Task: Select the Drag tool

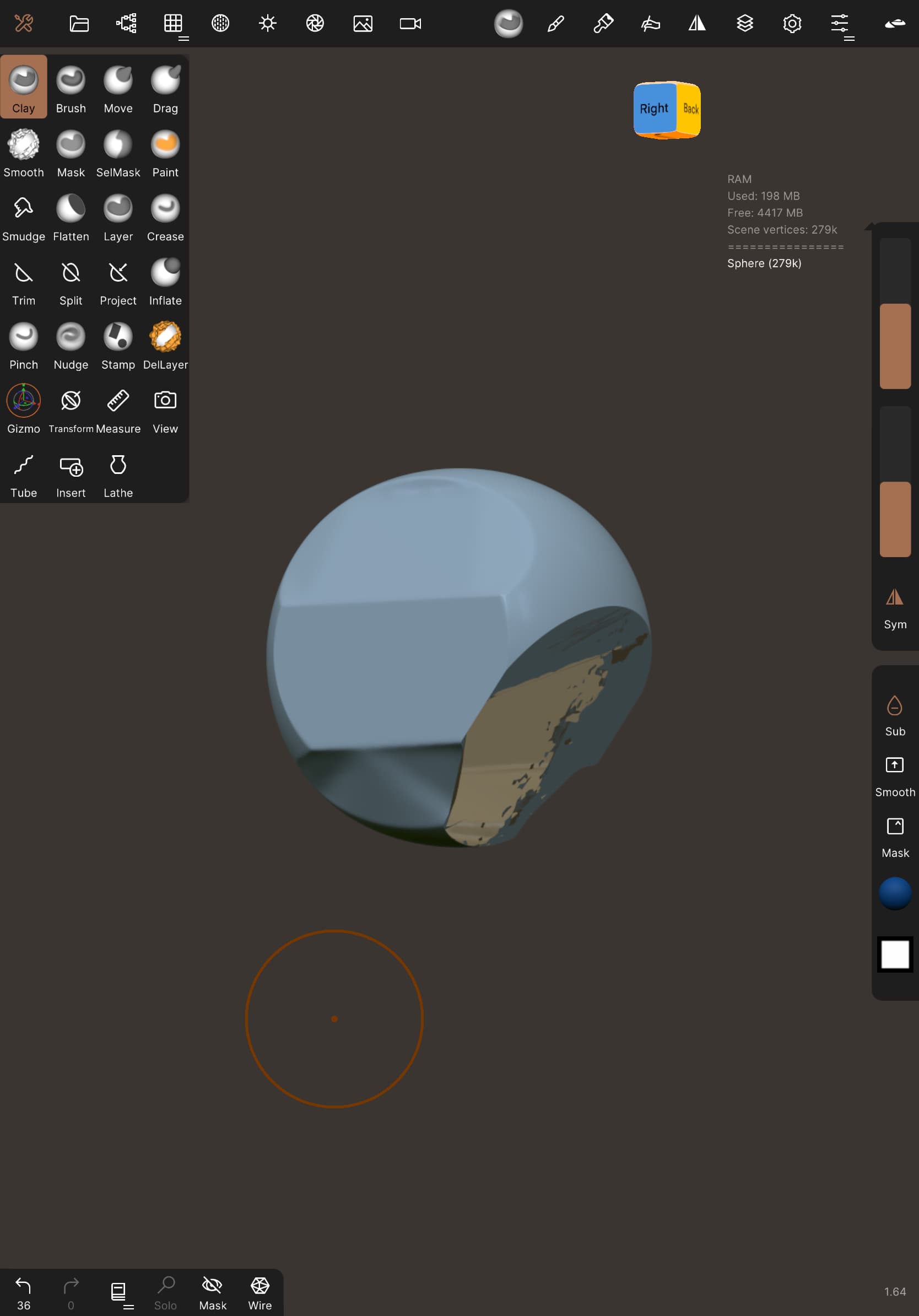Action: point(166,87)
